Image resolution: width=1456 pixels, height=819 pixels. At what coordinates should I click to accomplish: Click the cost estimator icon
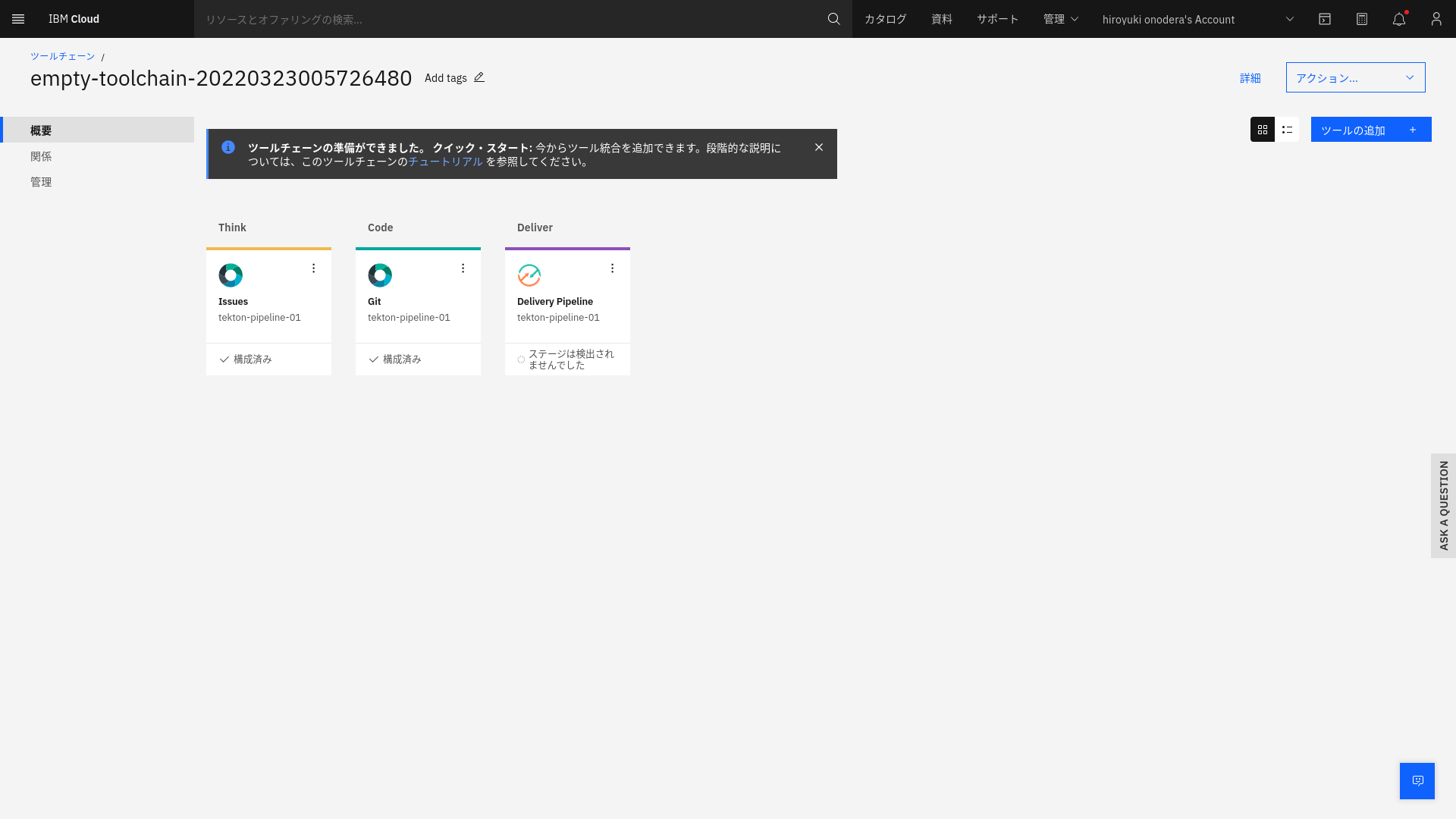(x=1362, y=19)
